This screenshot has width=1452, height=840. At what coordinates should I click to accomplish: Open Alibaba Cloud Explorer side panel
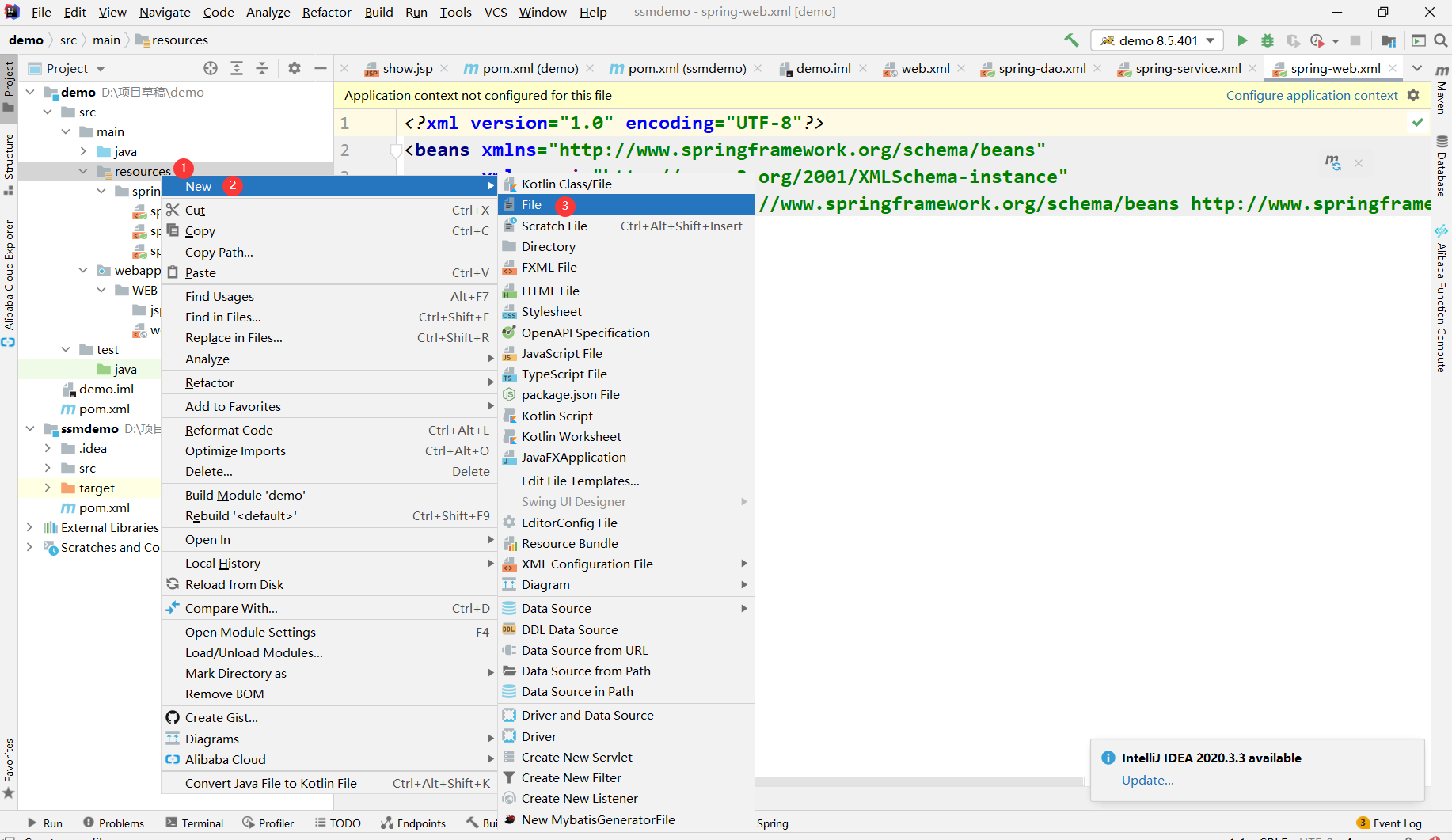click(x=9, y=282)
